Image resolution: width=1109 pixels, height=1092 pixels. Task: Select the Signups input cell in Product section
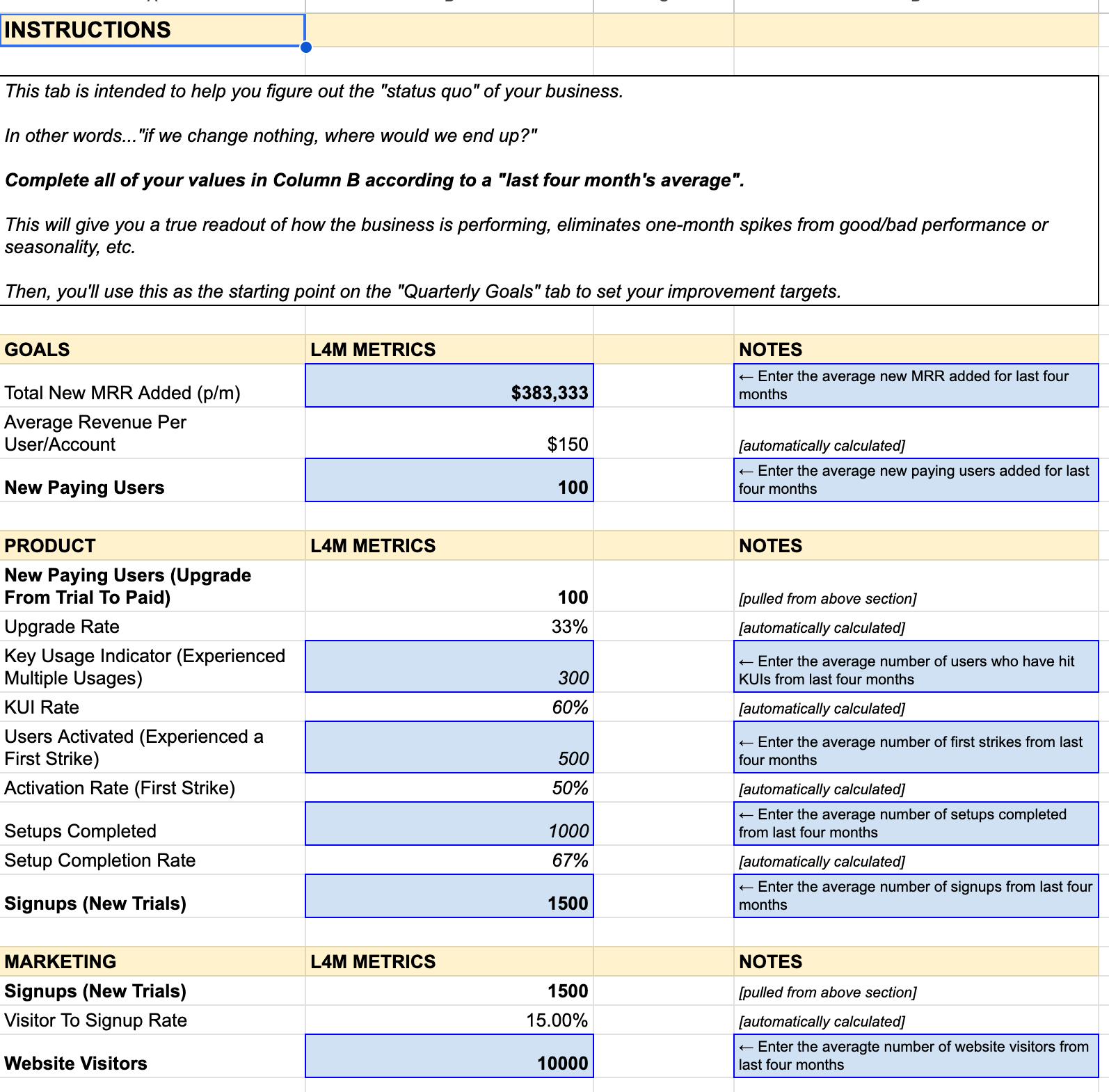pos(449,897)
